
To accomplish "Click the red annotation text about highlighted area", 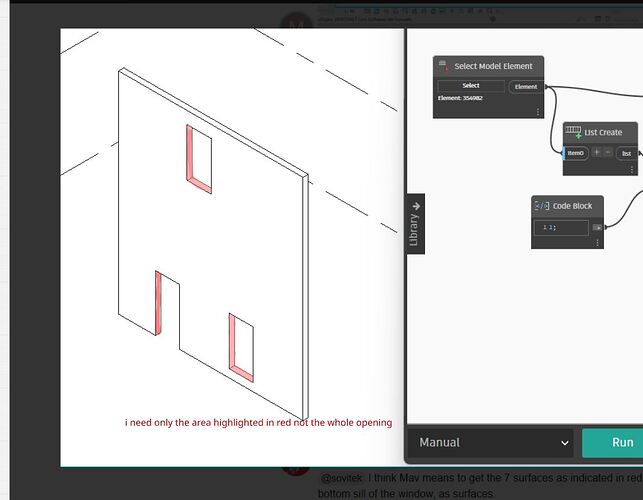I will (x=258, y=422).
